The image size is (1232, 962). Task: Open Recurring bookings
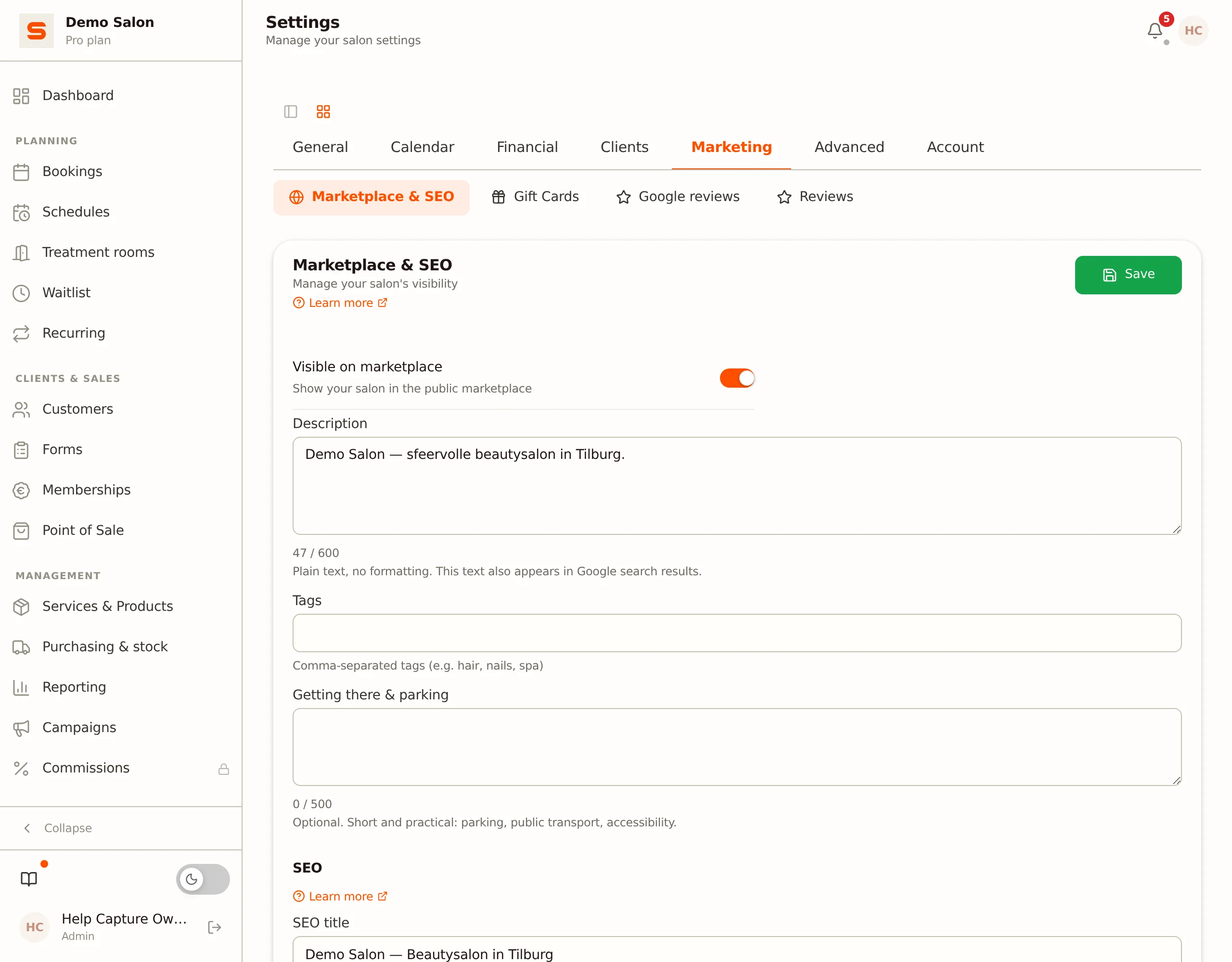coord(121,333)
